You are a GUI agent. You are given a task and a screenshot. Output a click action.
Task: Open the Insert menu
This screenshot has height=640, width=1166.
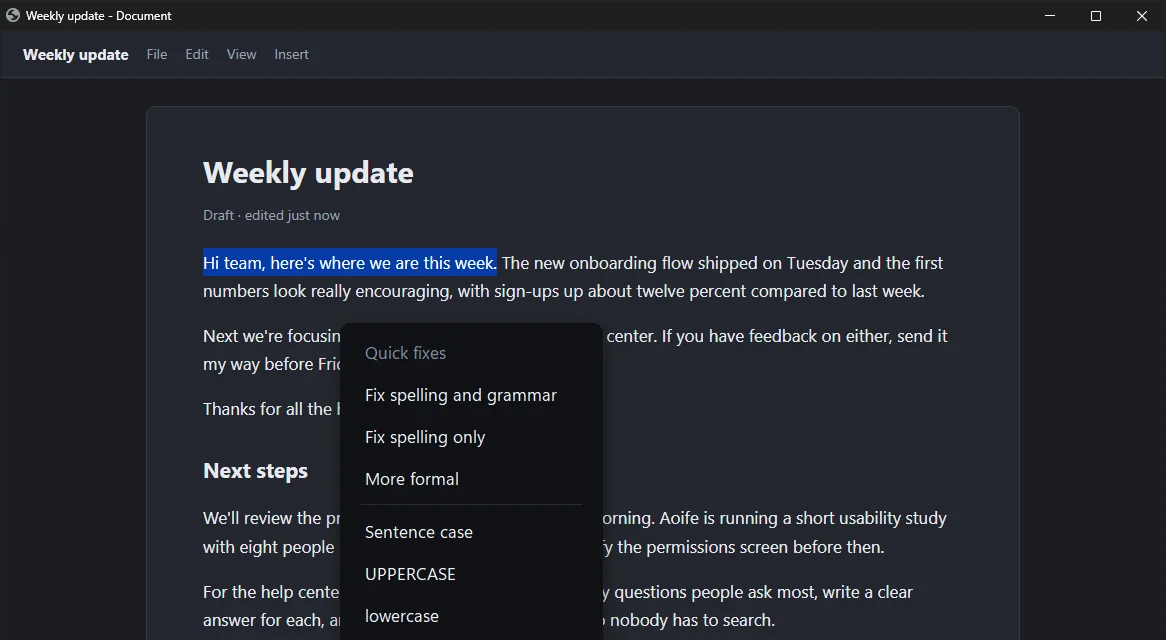[292, 54]
